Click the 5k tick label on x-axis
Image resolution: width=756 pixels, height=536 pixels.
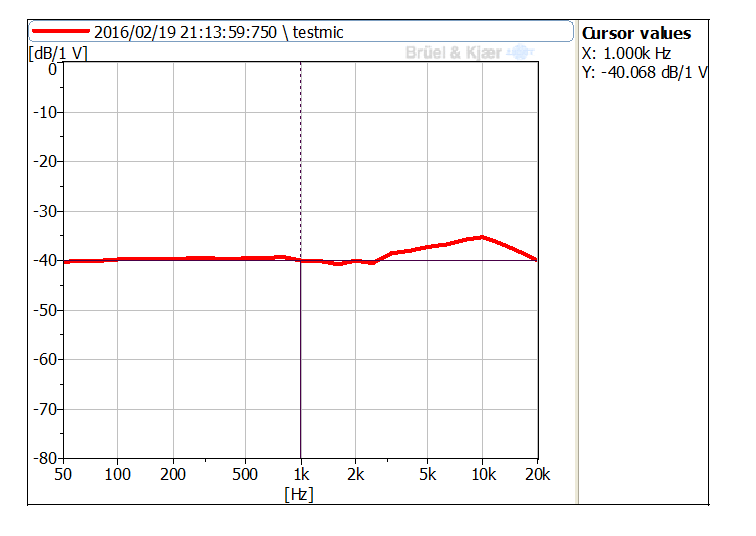pyautogui.click(x=427, y=475)
